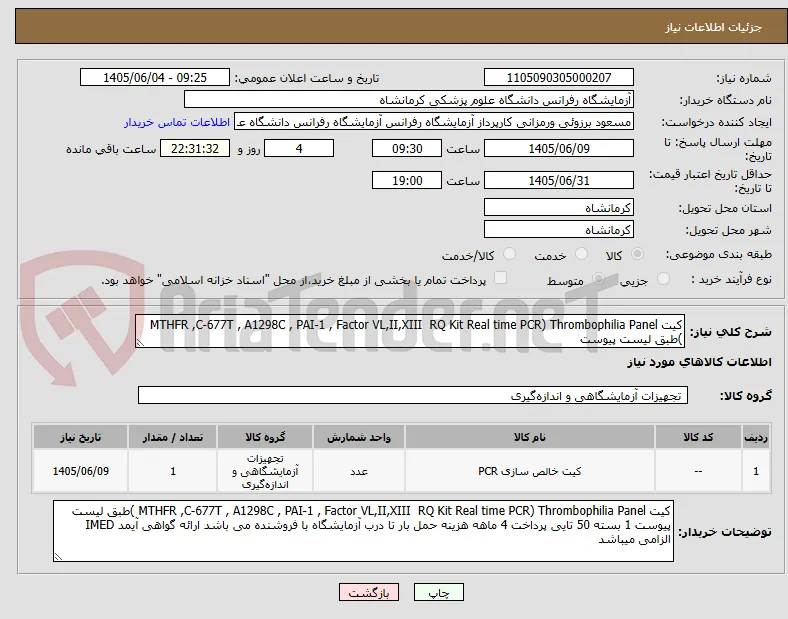Click the buyer organization name field
This screenshot has width=788, height=619.
click(409, 99)
